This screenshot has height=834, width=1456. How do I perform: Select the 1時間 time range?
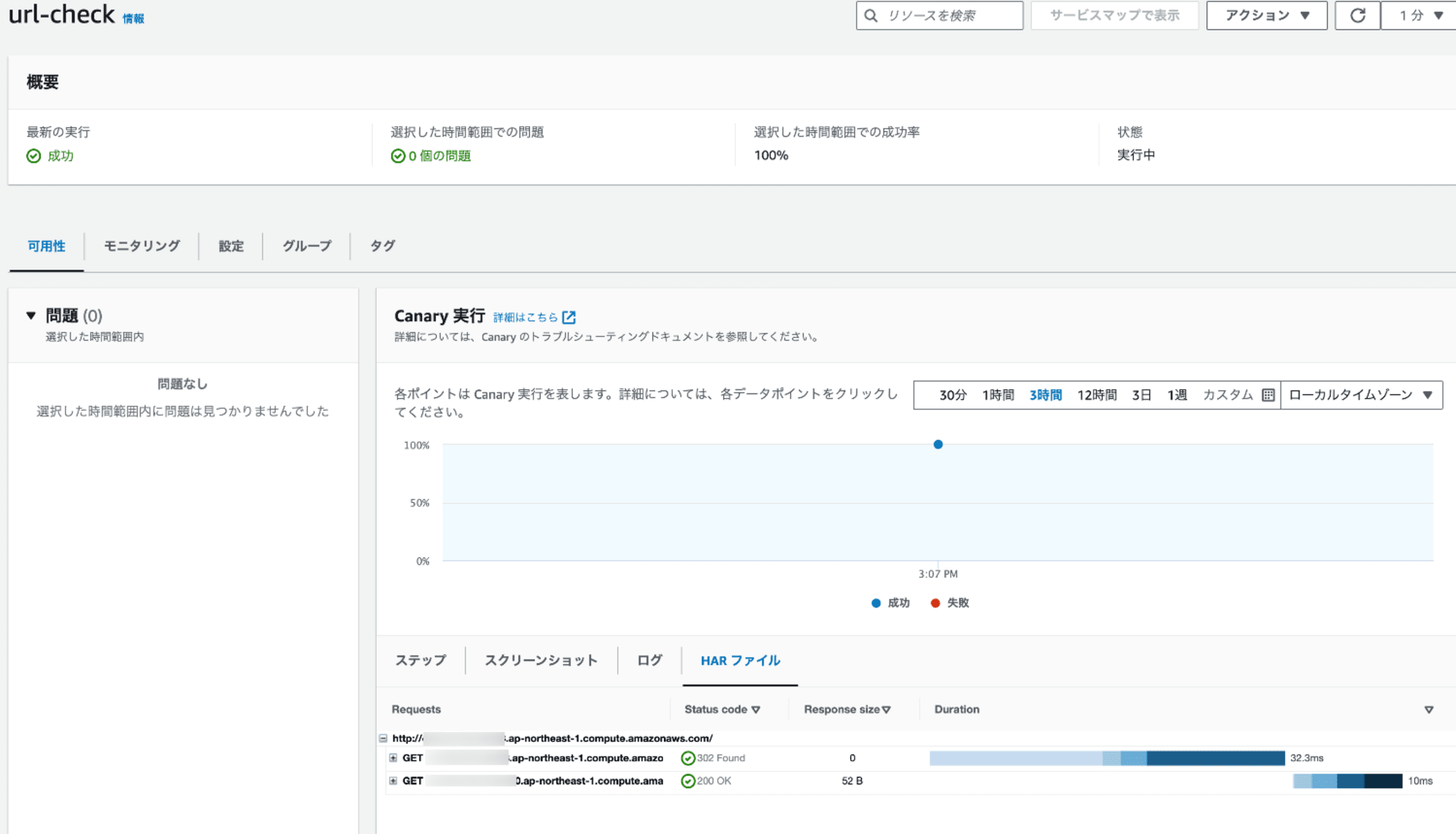[998, 395]
